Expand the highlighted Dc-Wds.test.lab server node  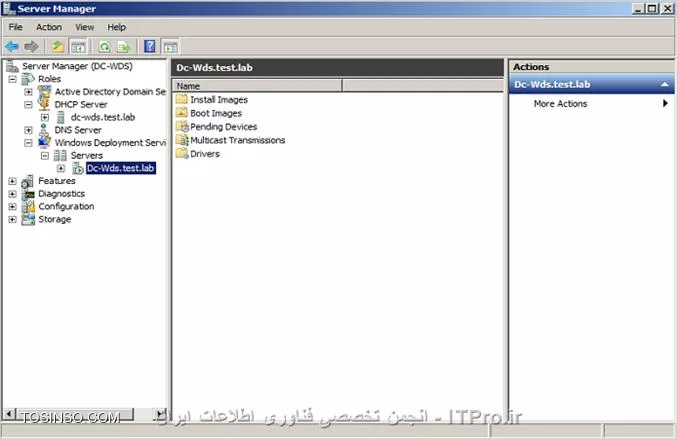coord(61,168)
